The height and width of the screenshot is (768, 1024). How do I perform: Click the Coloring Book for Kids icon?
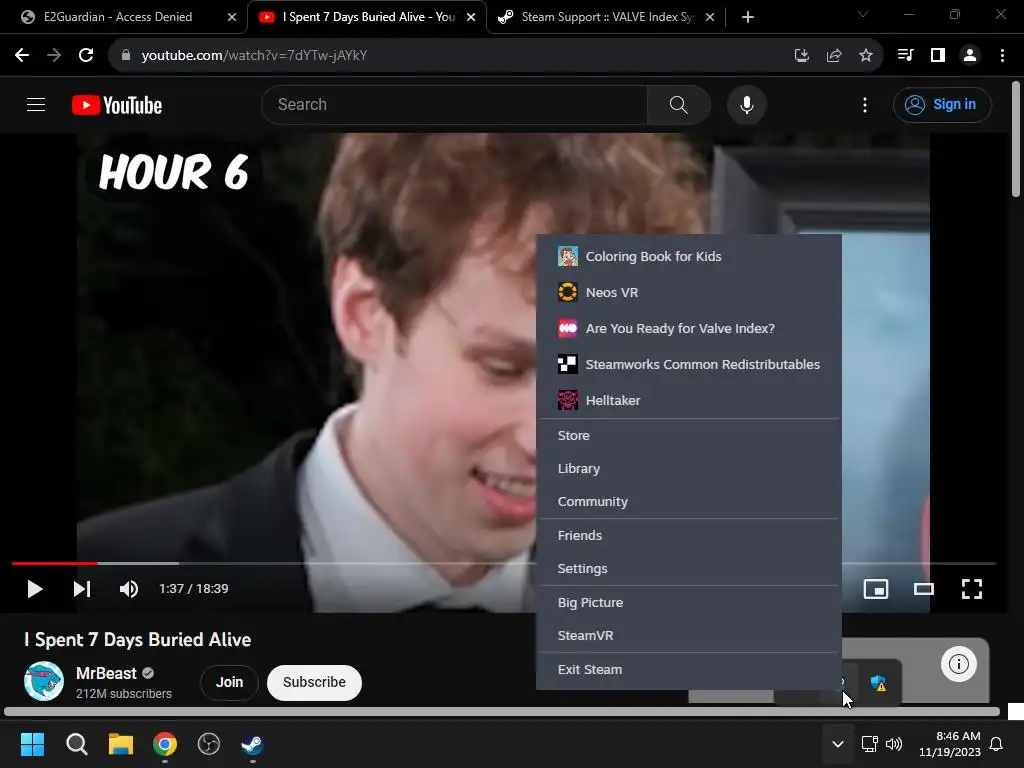pyautogui.click(x=568, y=256)
